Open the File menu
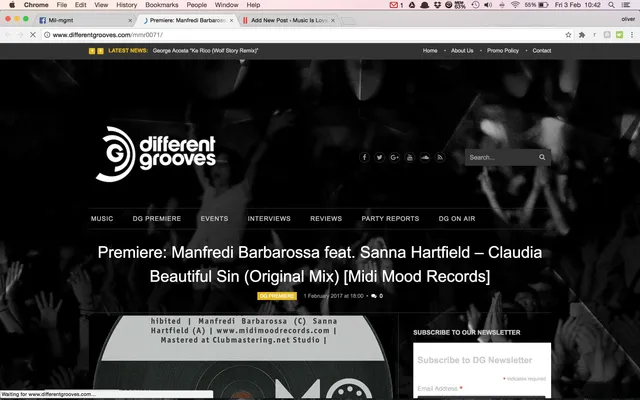 [62, 5]
